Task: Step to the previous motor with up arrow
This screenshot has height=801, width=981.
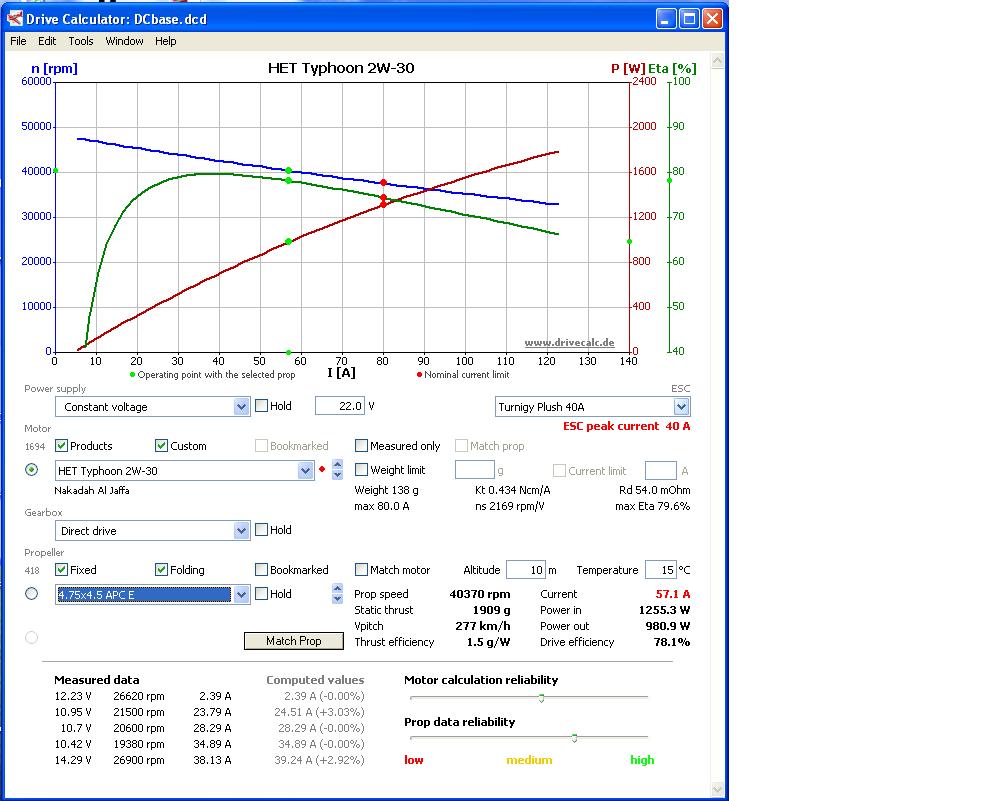Action: coord(337,465)
